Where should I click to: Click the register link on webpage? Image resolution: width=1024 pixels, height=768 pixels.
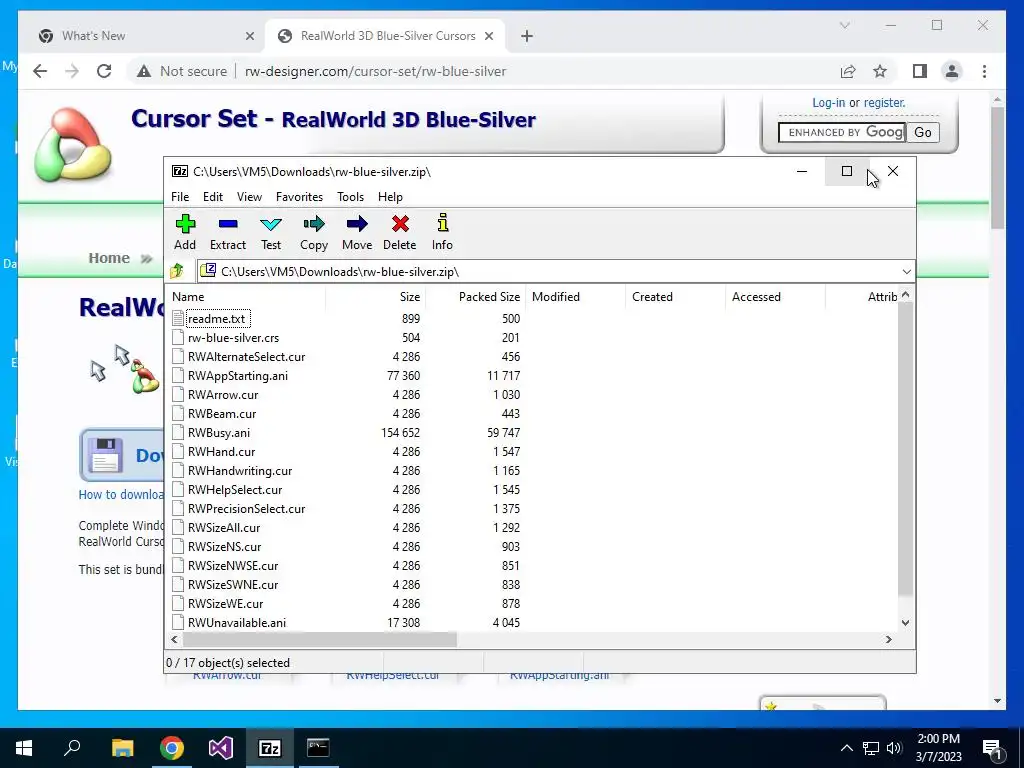[x=884, y=103]
